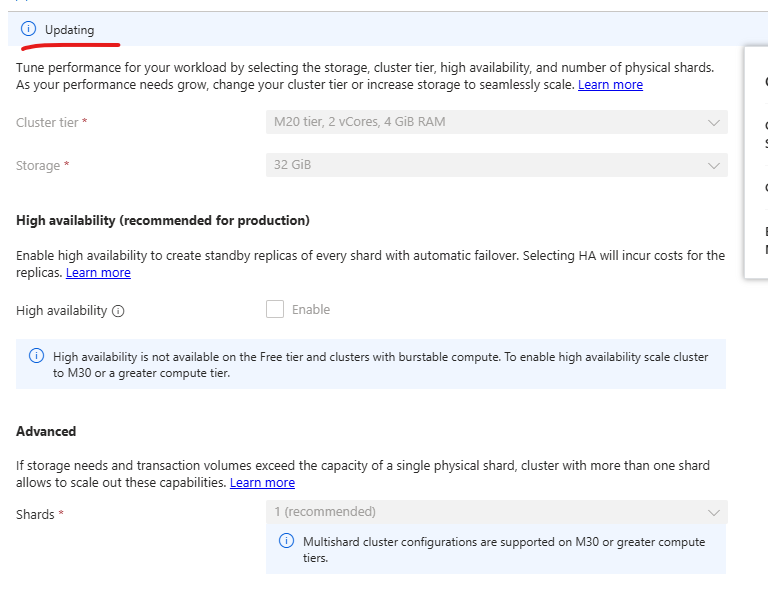Click the Shards dropdown chevron arrow
This screenshot has width=768, height=602.
pos(713,512)
